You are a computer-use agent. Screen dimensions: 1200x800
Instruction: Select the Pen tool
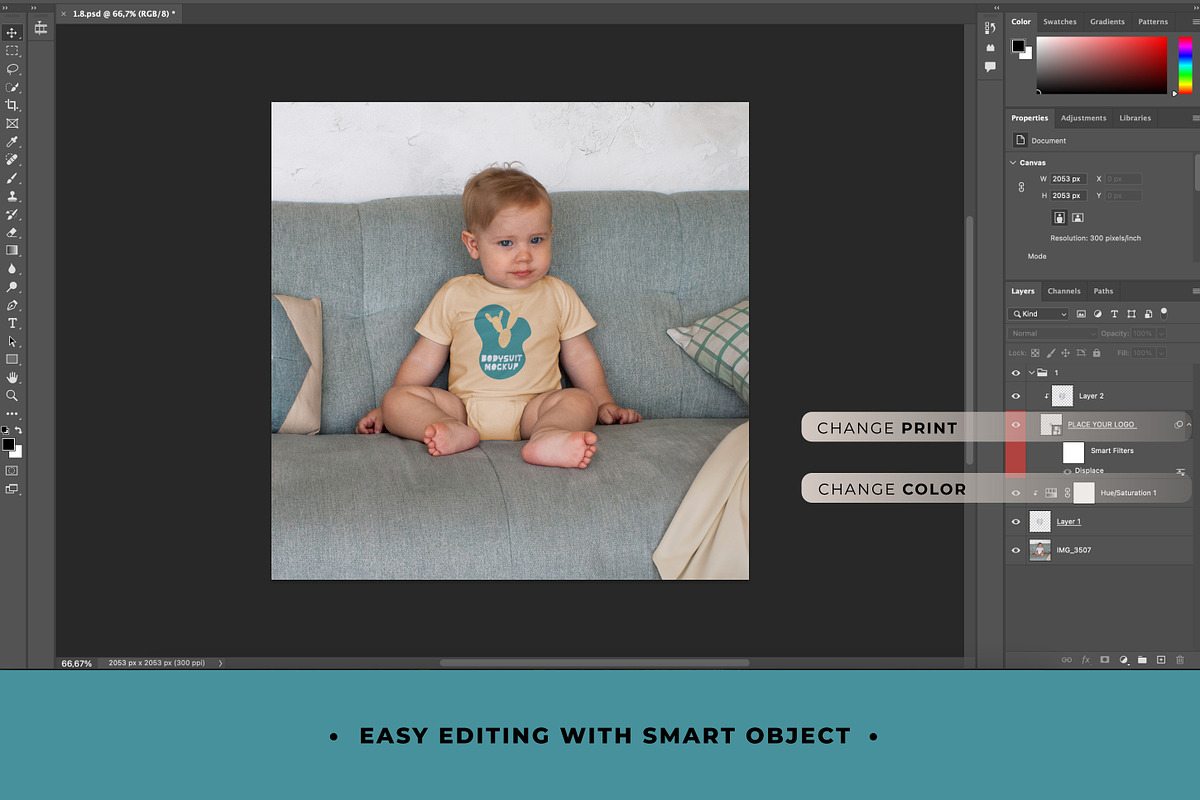13,305
